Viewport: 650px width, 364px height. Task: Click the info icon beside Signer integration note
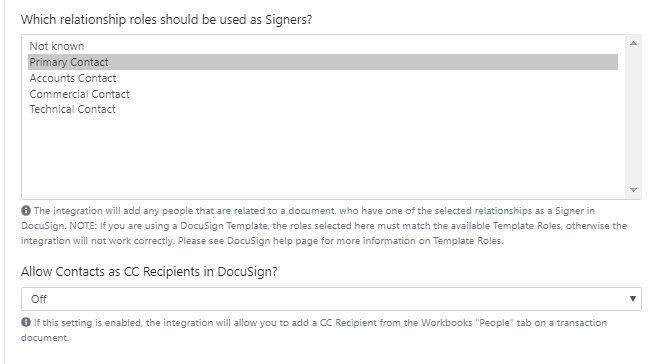pyautogui.click(x=26, y=211)
